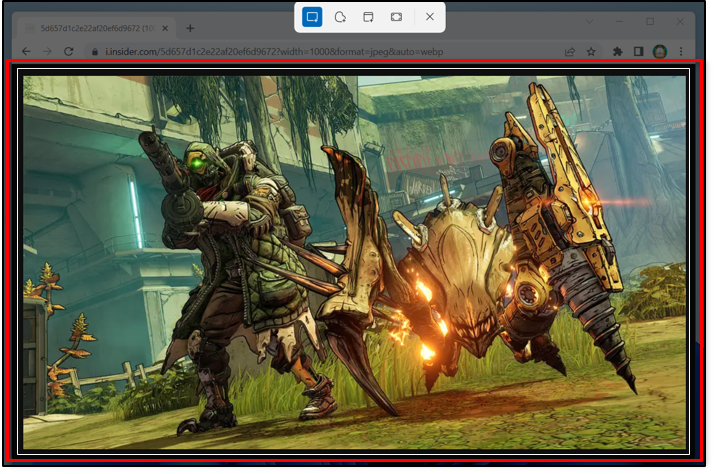Pick the Fullscreen Snip mode
Screen dimensions: 715x474
click(397, 17)
